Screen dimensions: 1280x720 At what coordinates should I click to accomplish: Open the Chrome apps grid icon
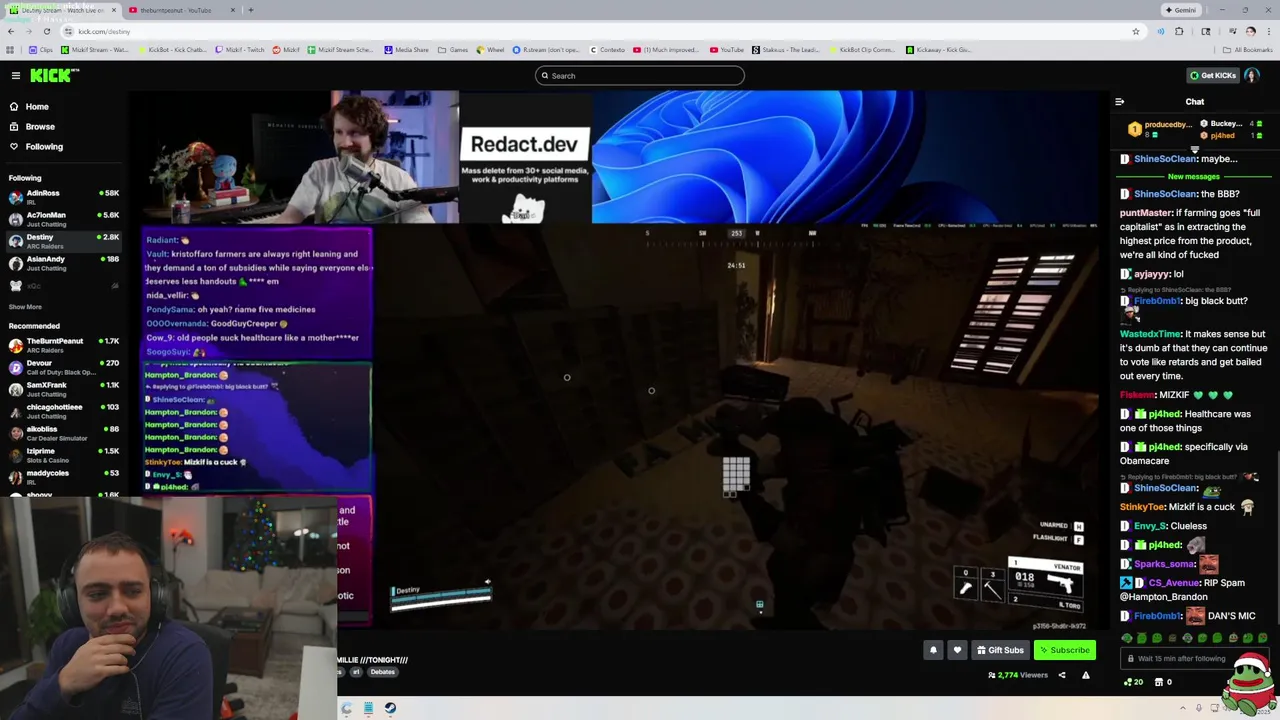pyautogui.click(x=11, y=49)
